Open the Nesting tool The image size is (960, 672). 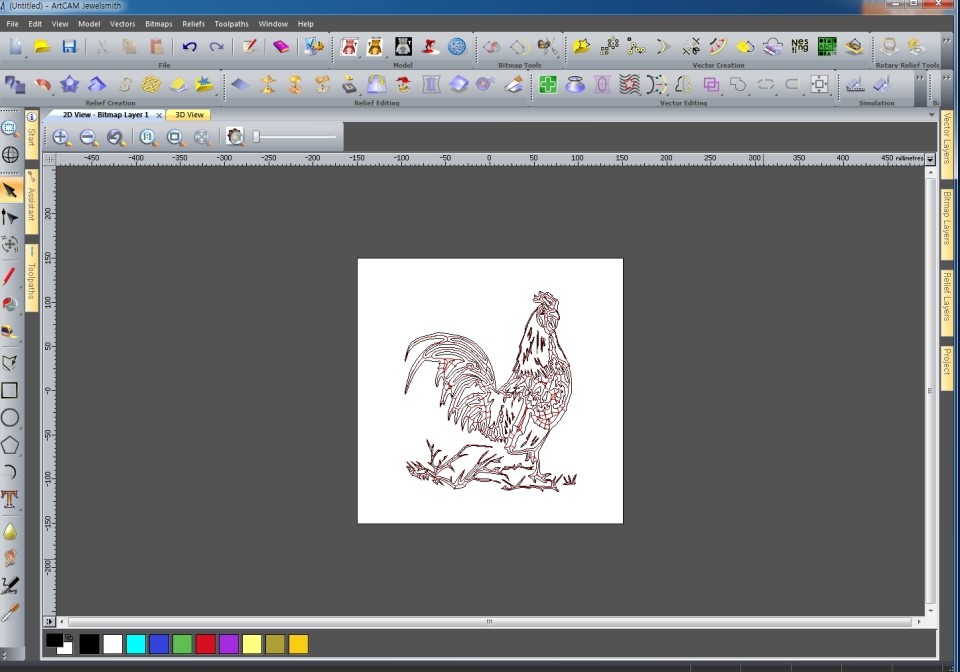click(800, 47)
